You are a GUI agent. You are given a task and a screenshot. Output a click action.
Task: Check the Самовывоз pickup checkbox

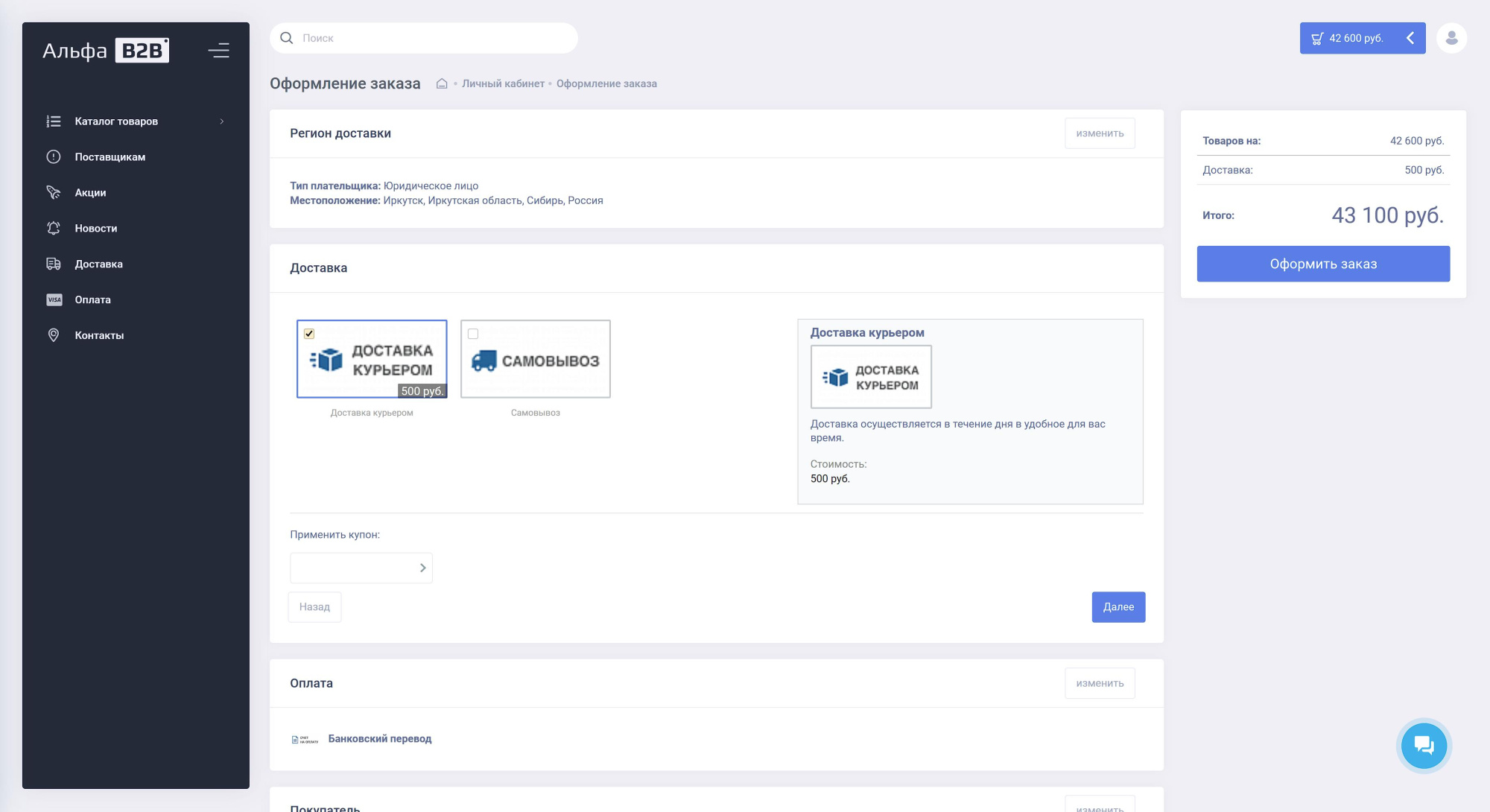pos(473,334)
